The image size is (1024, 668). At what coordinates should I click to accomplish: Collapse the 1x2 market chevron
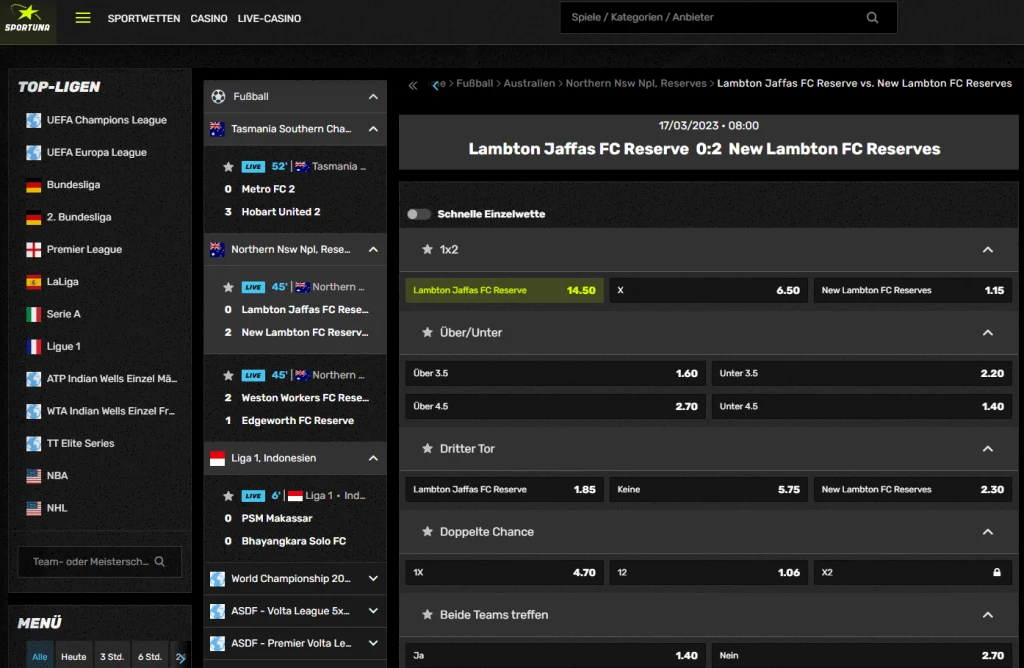point(987,249)
